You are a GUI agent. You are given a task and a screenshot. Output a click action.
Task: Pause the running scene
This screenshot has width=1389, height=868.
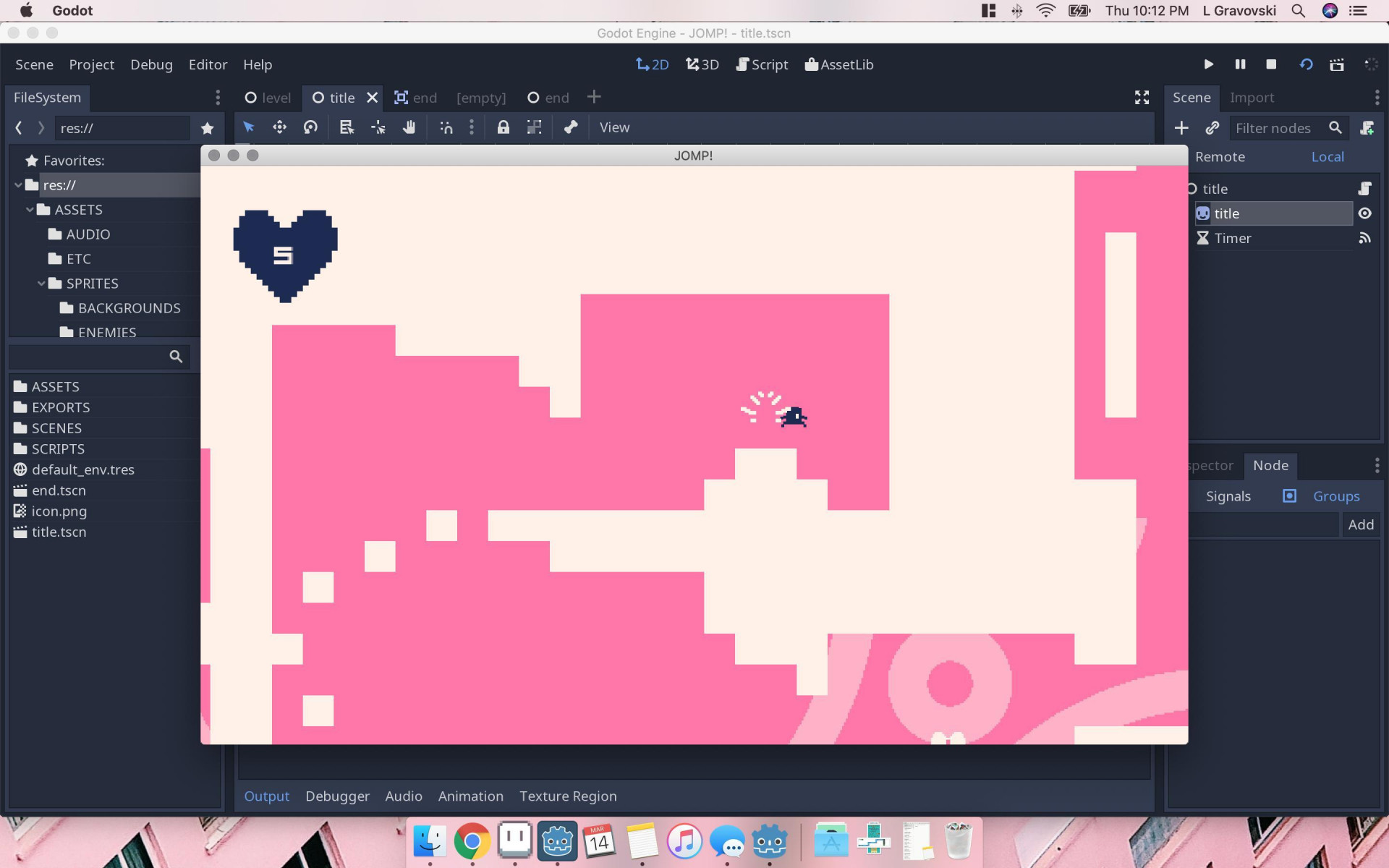1240,64
